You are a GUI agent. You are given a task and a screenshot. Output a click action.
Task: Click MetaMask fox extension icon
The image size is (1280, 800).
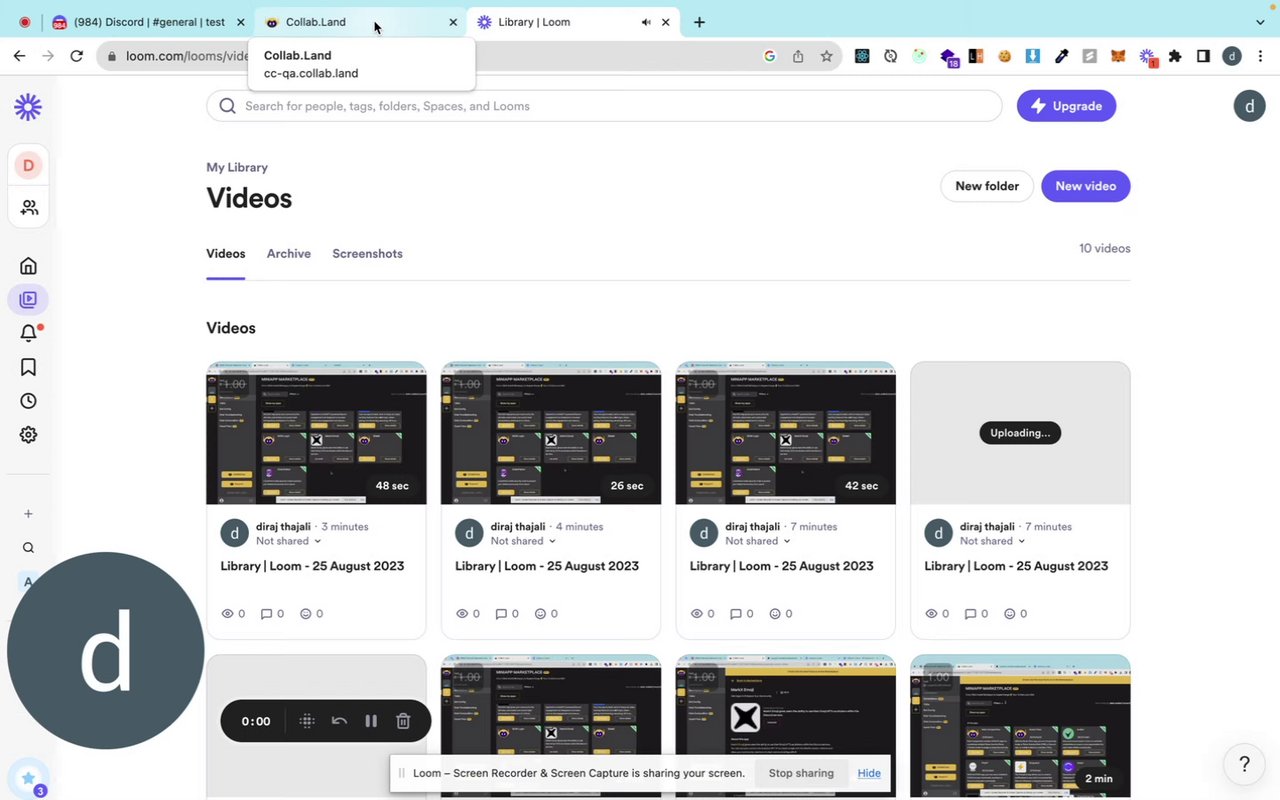point(1118,57)
